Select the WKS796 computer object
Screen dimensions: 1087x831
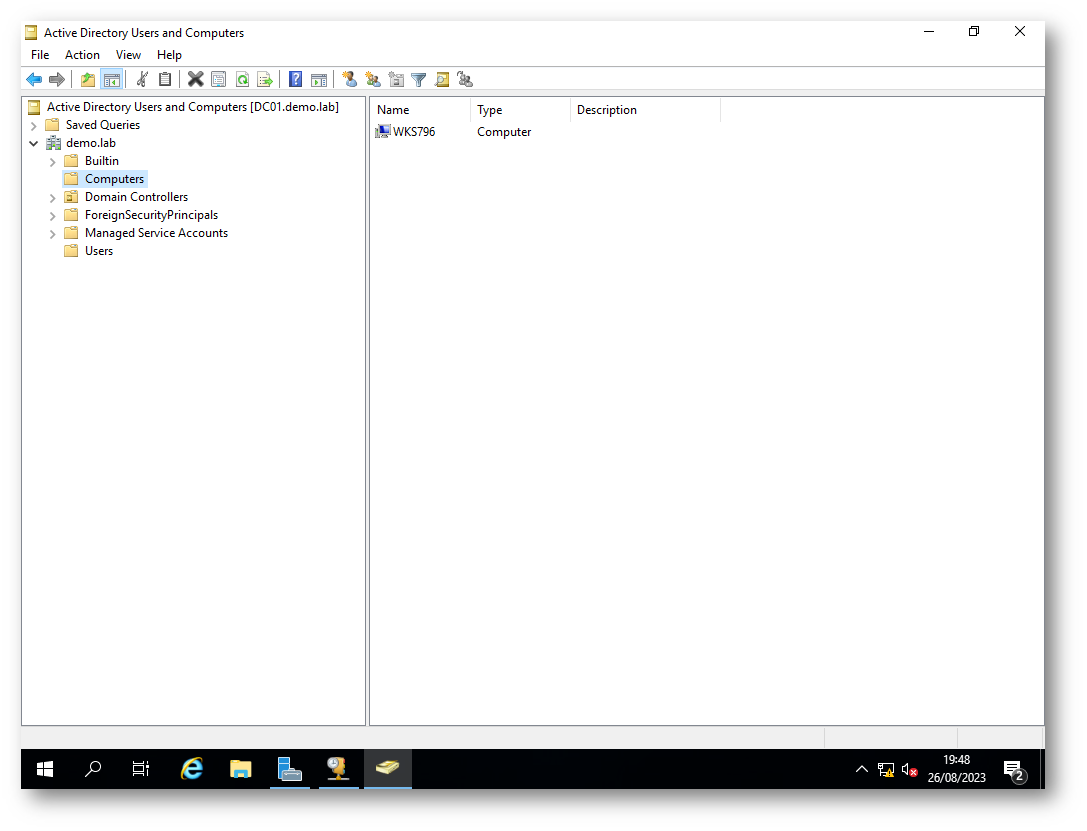pos(414,132)
